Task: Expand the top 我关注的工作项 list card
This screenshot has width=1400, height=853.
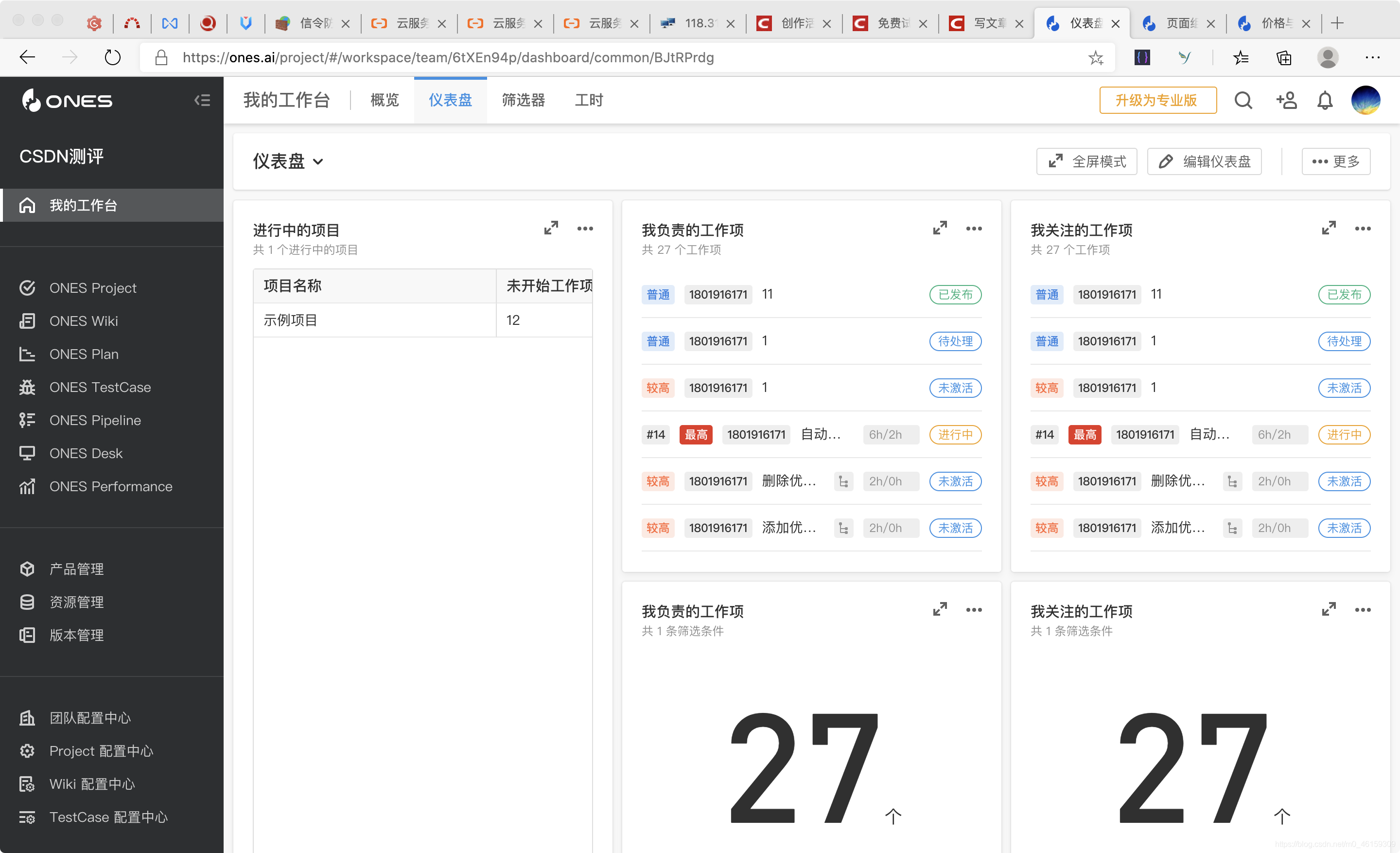Action: pyautogui.click(x=1329, y=229)
